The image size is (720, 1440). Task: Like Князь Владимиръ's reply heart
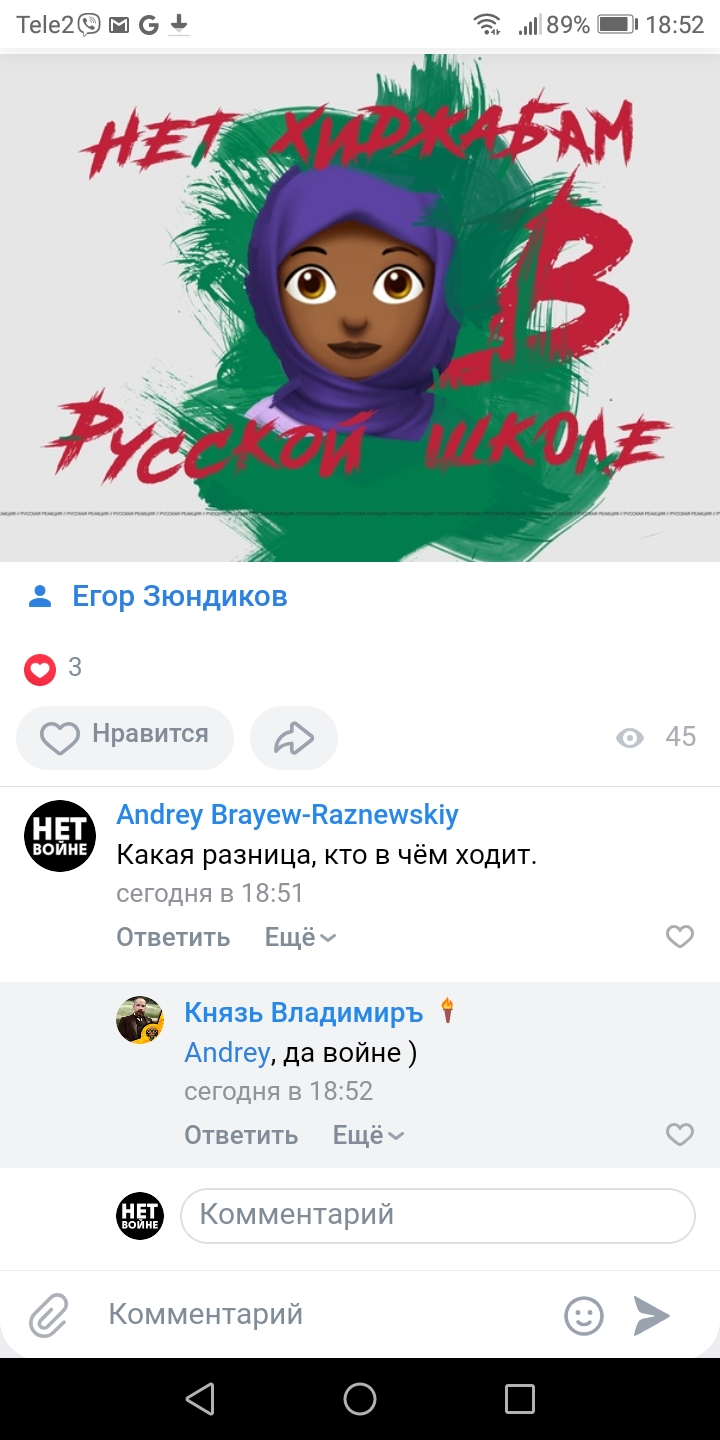680,1135
